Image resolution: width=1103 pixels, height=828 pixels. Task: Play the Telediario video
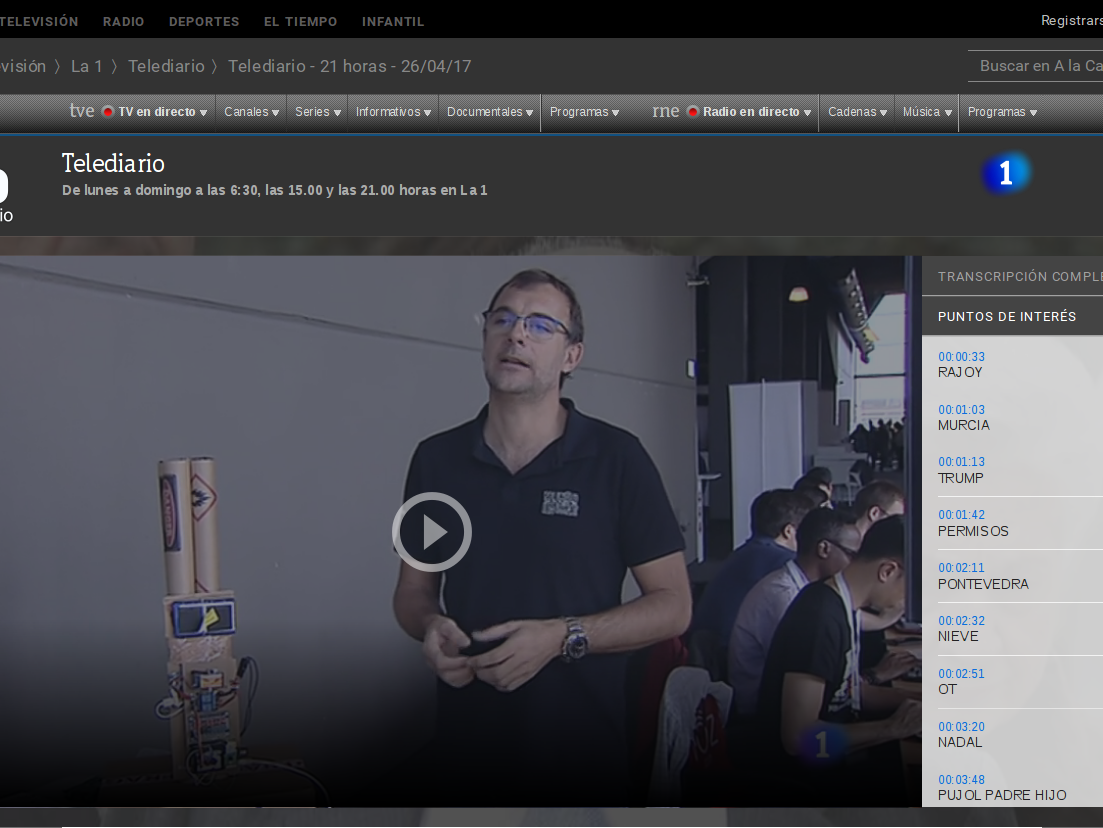pyautogui.click(x=431, y=532)
